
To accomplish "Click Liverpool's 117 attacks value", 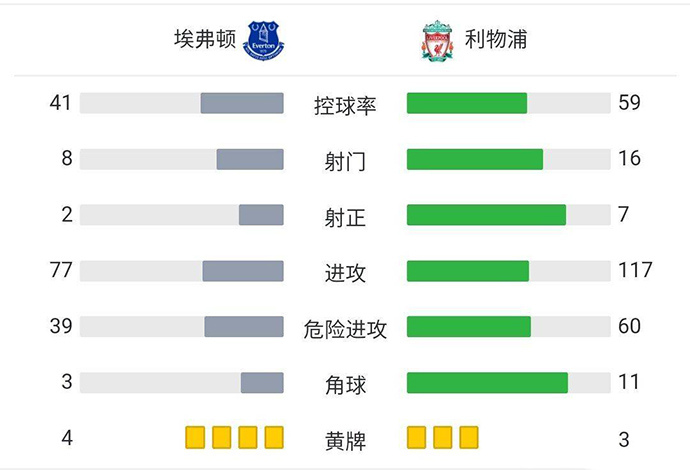I will (x=635, y=270).
